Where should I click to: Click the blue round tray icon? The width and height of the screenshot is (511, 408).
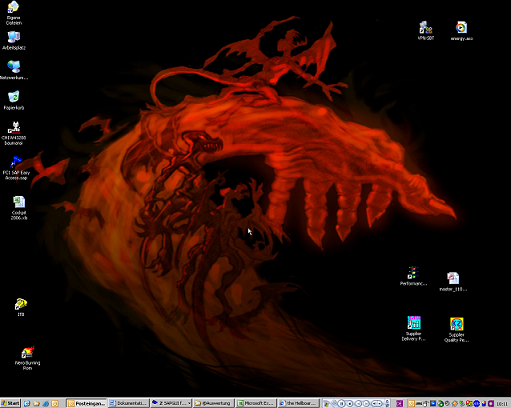pyautogui.click(x=476, y=404)
